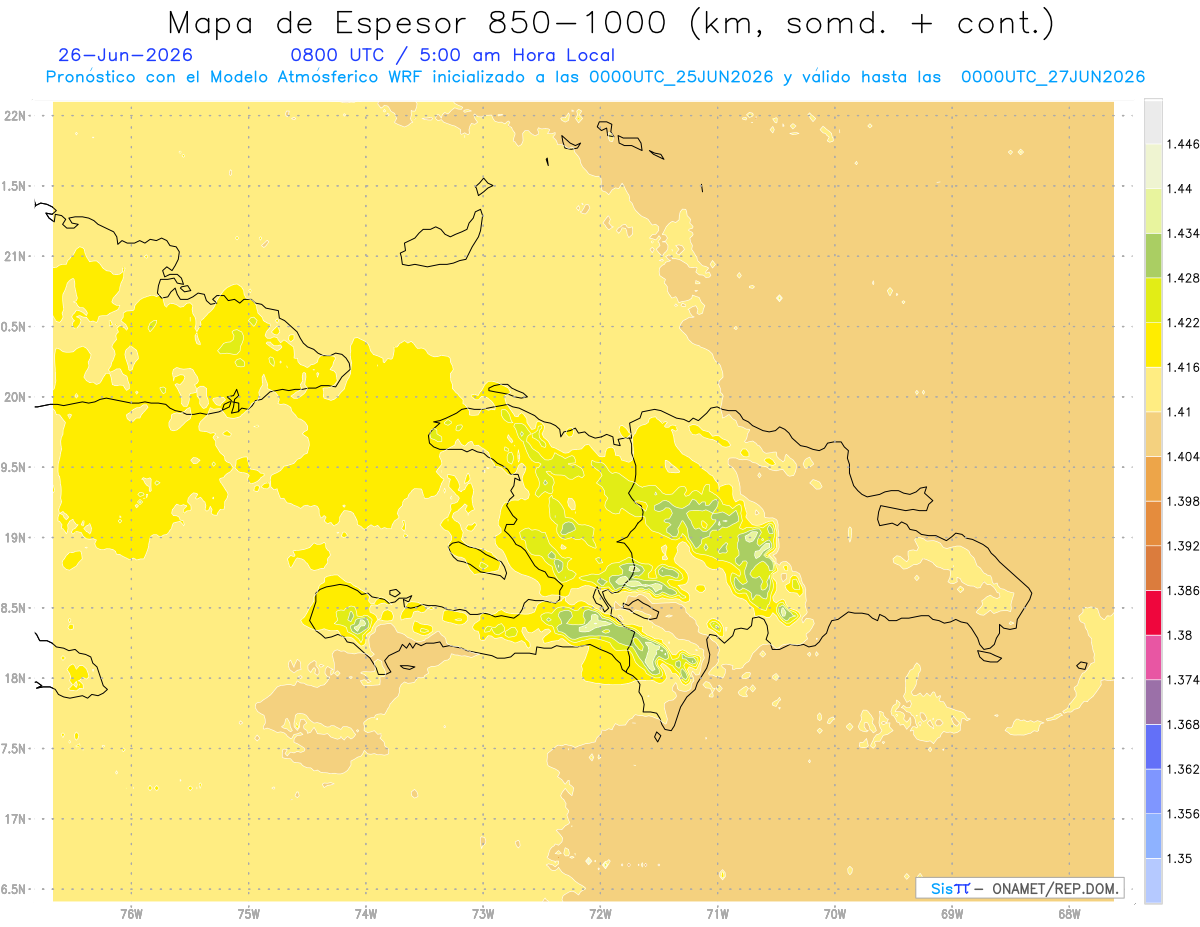Image resolution: width=1200 pixels, height=927 pixels.
Task: Select the pale blue swatch between 1.35 and 1.356
Action: pyautogui.click(x=1153, y=835)
